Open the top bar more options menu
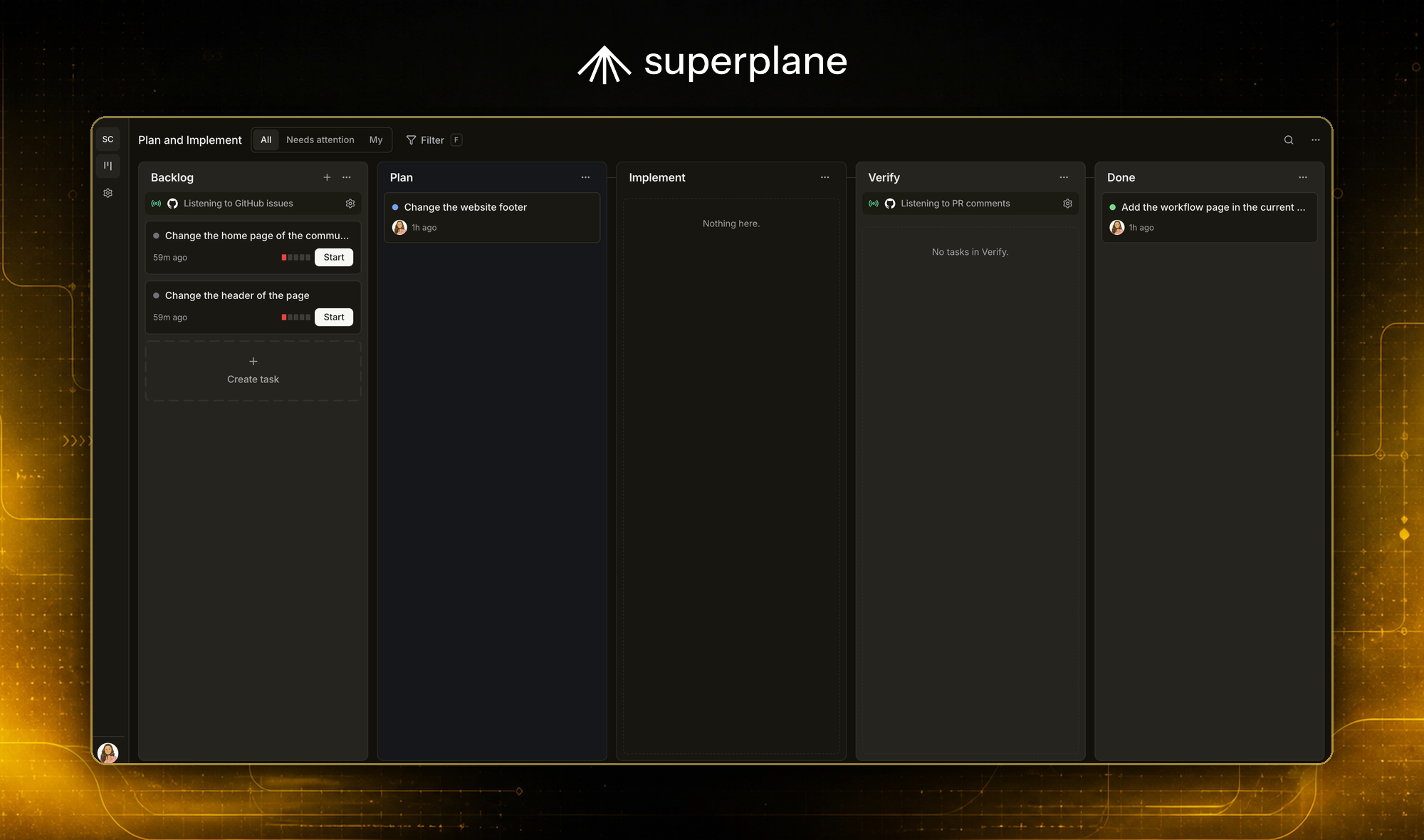Viewport: 1424px width, 840px height. tap(1316, 140)
